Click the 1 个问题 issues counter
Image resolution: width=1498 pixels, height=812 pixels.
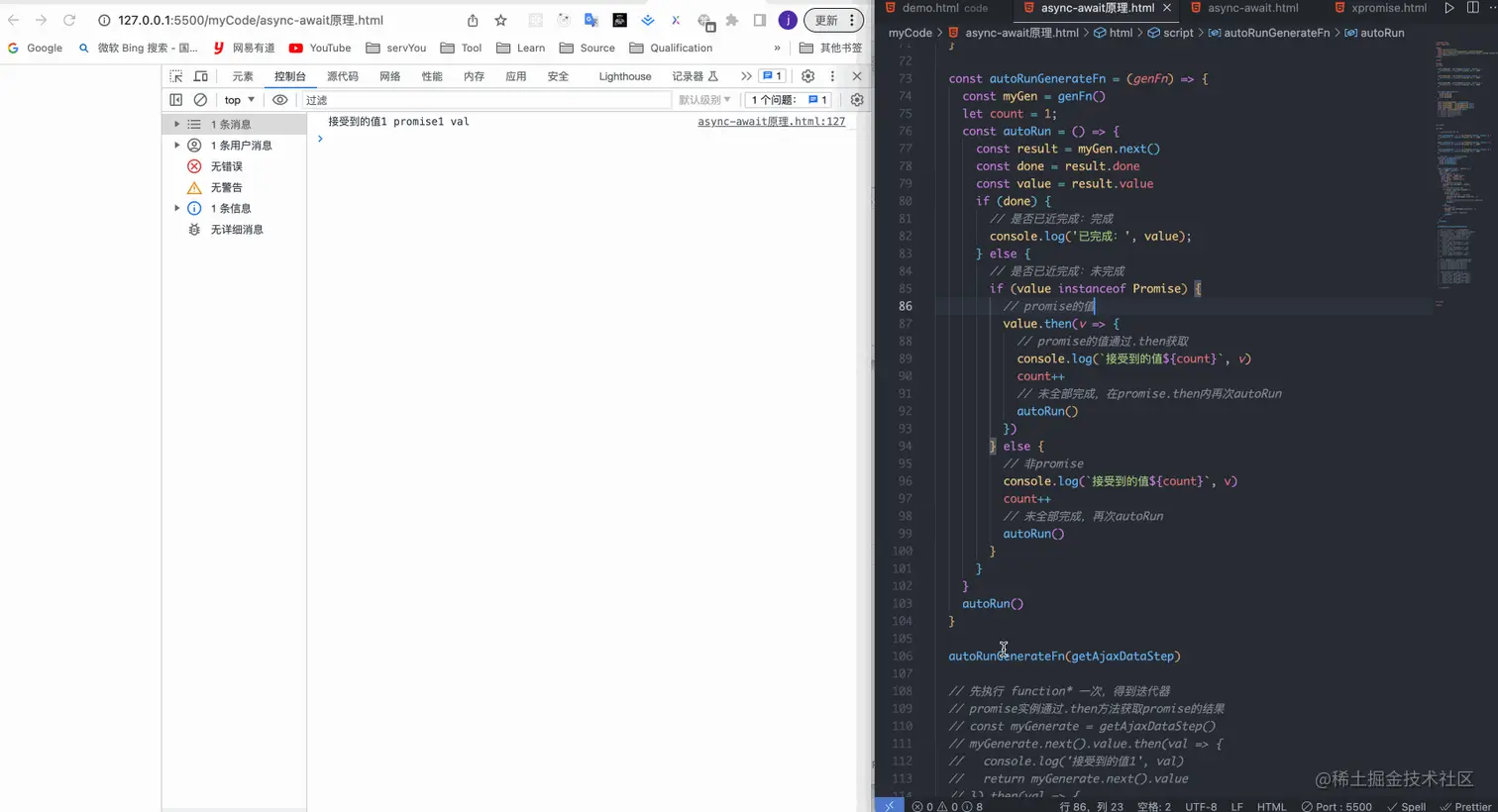click(789, 100)
